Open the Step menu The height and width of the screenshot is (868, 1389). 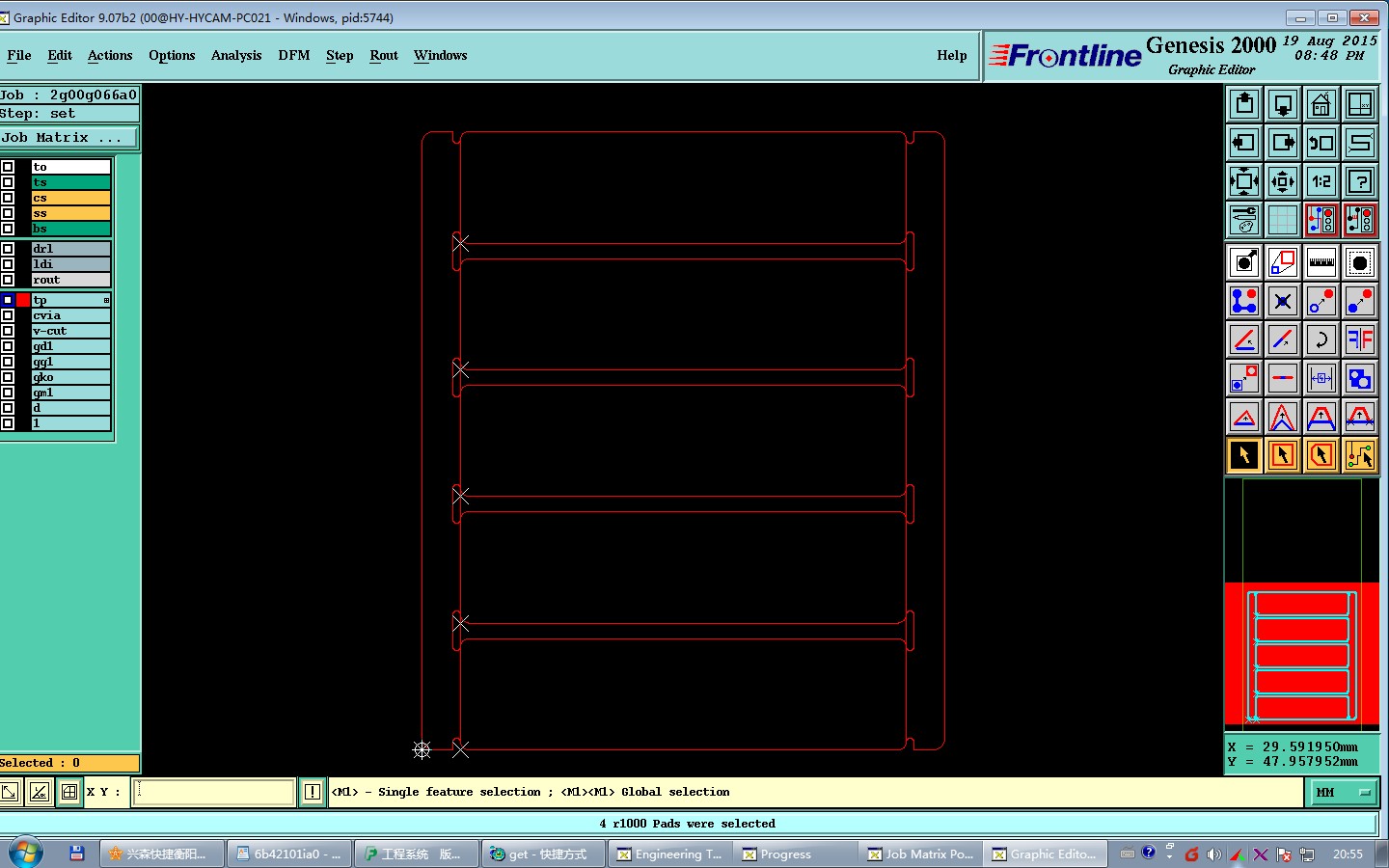[x=340, y=56]
